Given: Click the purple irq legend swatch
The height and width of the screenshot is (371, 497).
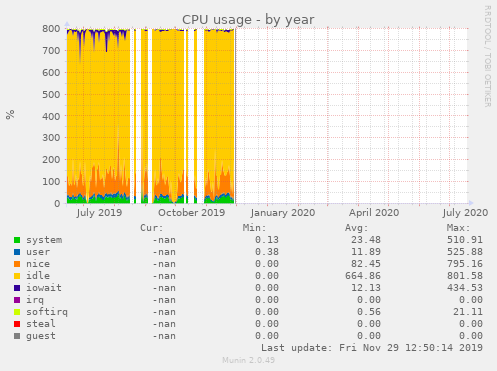Looking at the screenshot, I should coord(17,300).
